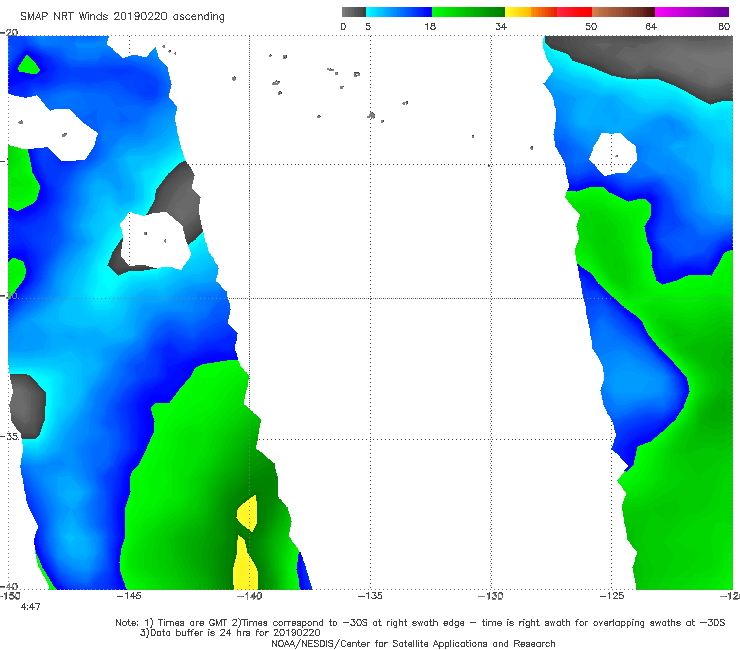Click the gray low-wind region in the top right

tap(661, 61)
